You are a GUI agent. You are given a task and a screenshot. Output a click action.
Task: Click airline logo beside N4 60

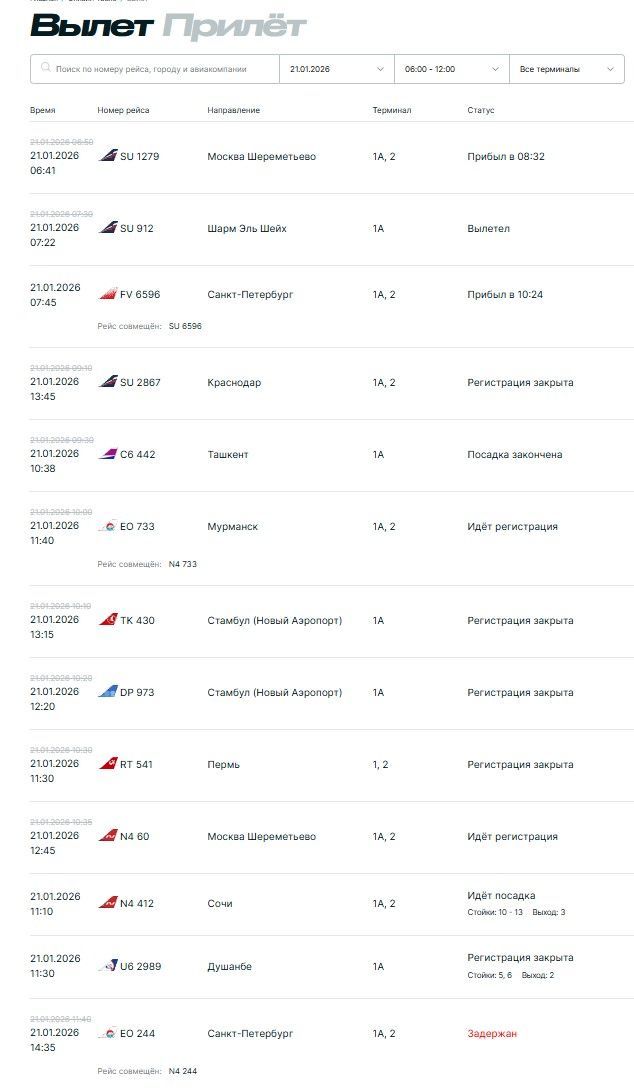[x=108, y=836]
